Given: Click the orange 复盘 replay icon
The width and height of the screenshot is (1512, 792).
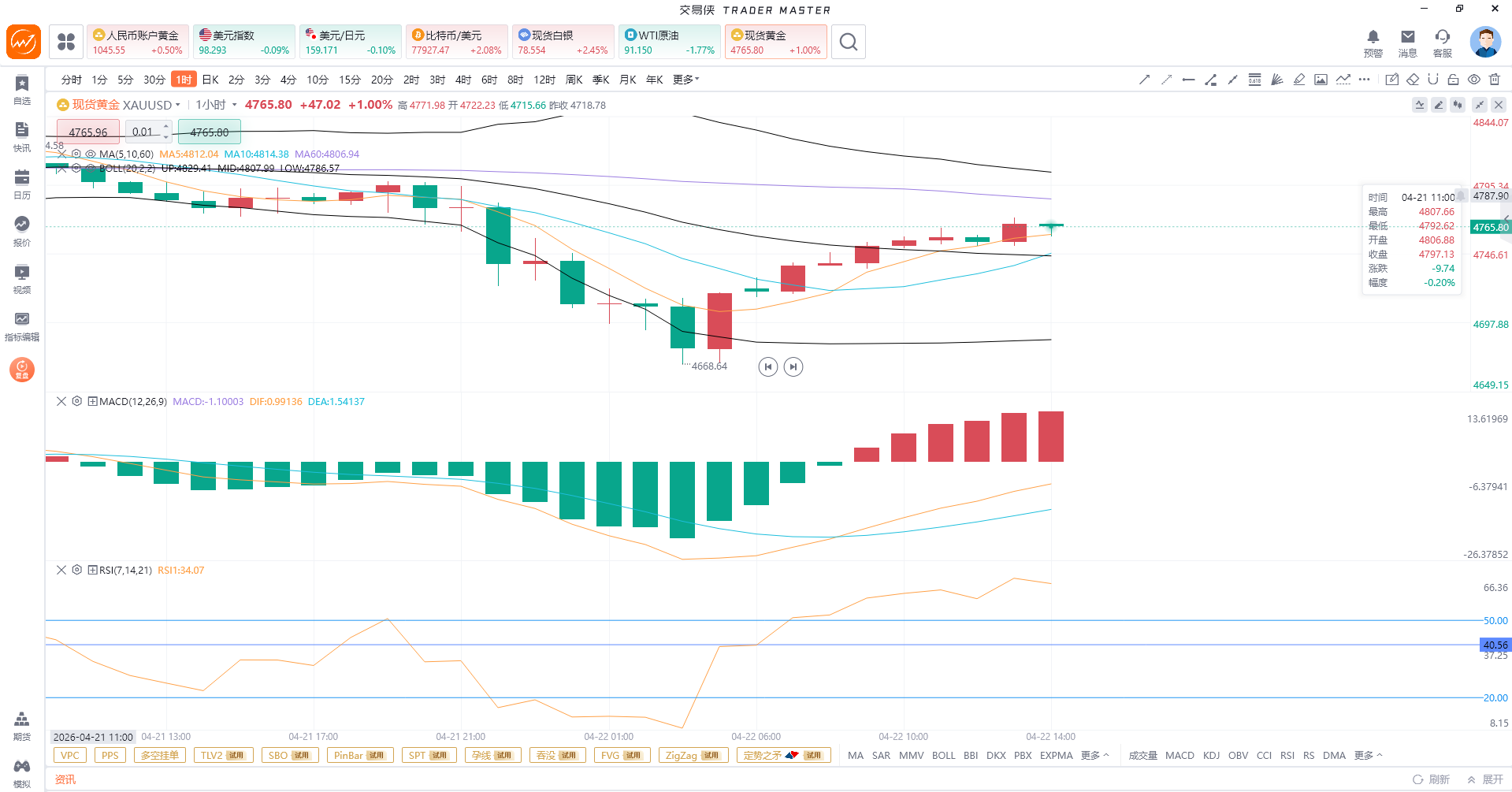Looking at the screenshot, I should point(22,370).
